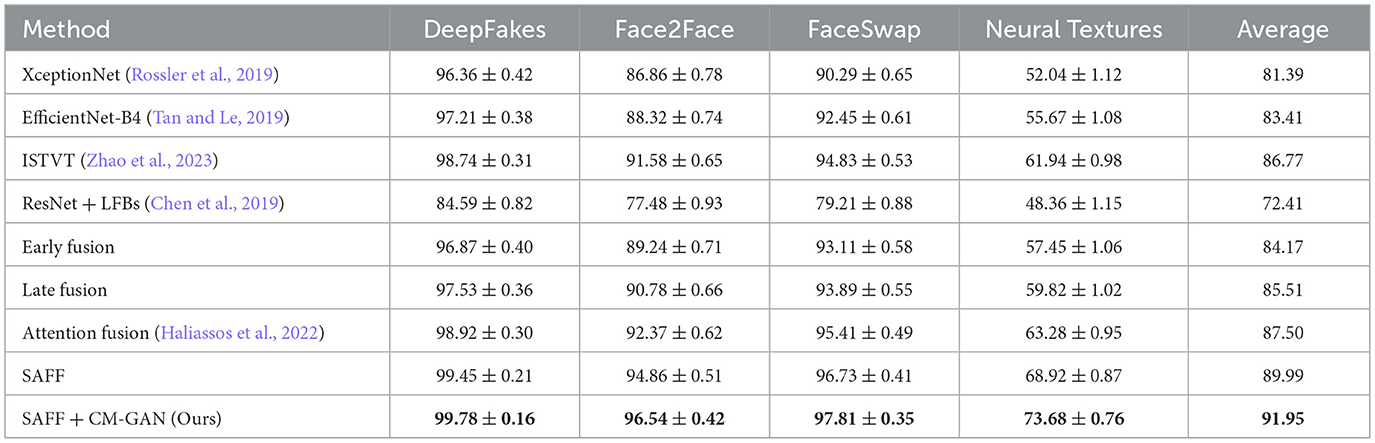Open the Tan and Le, 2019 reference
This screenshot has width=1375, height=443.
219,118
